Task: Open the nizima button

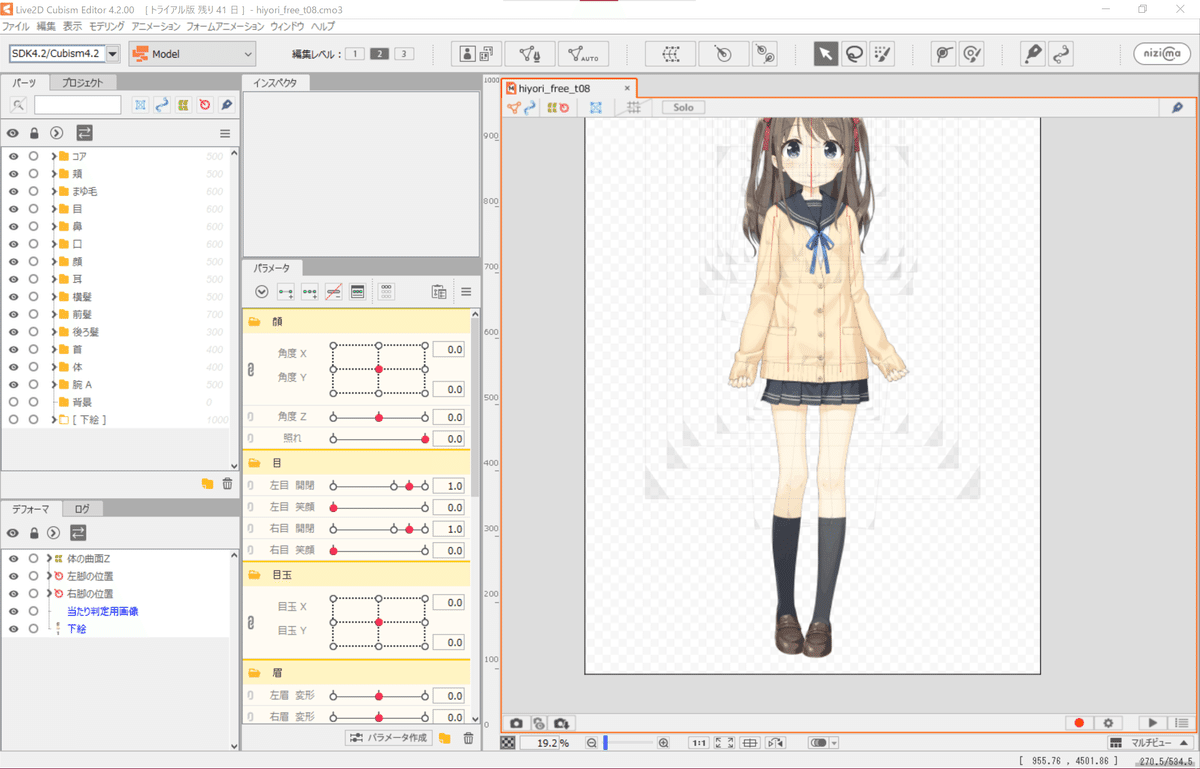Action: pyautogui.click(x=1162, y=54)
